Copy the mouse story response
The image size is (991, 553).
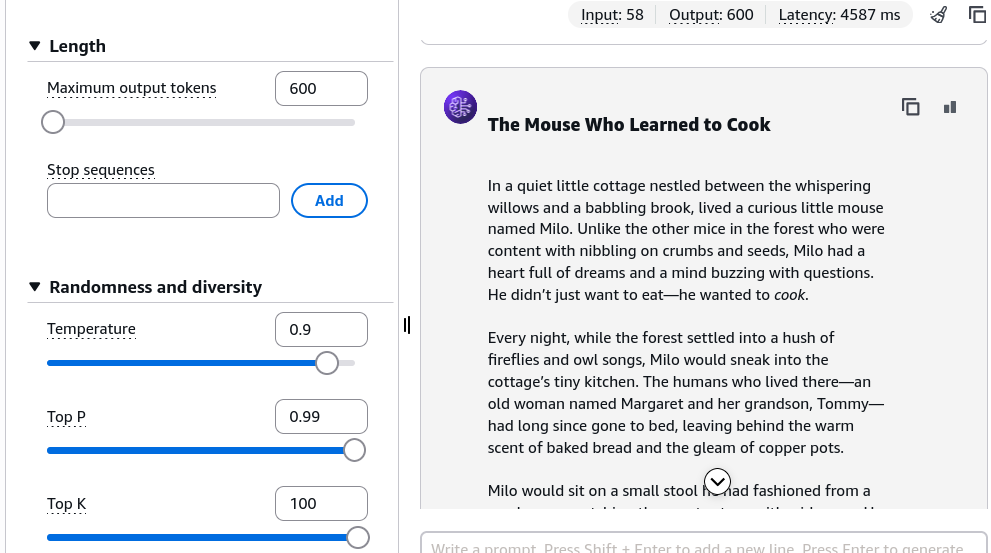coord(910,107)
